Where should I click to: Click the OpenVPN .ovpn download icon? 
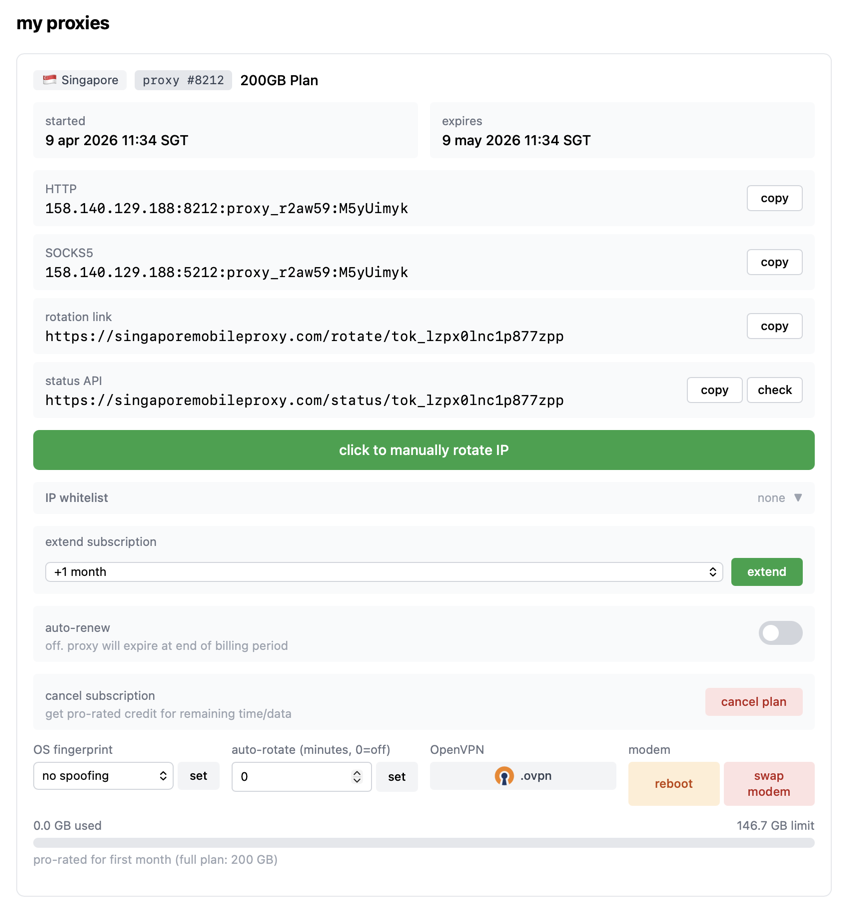point(504,776)
